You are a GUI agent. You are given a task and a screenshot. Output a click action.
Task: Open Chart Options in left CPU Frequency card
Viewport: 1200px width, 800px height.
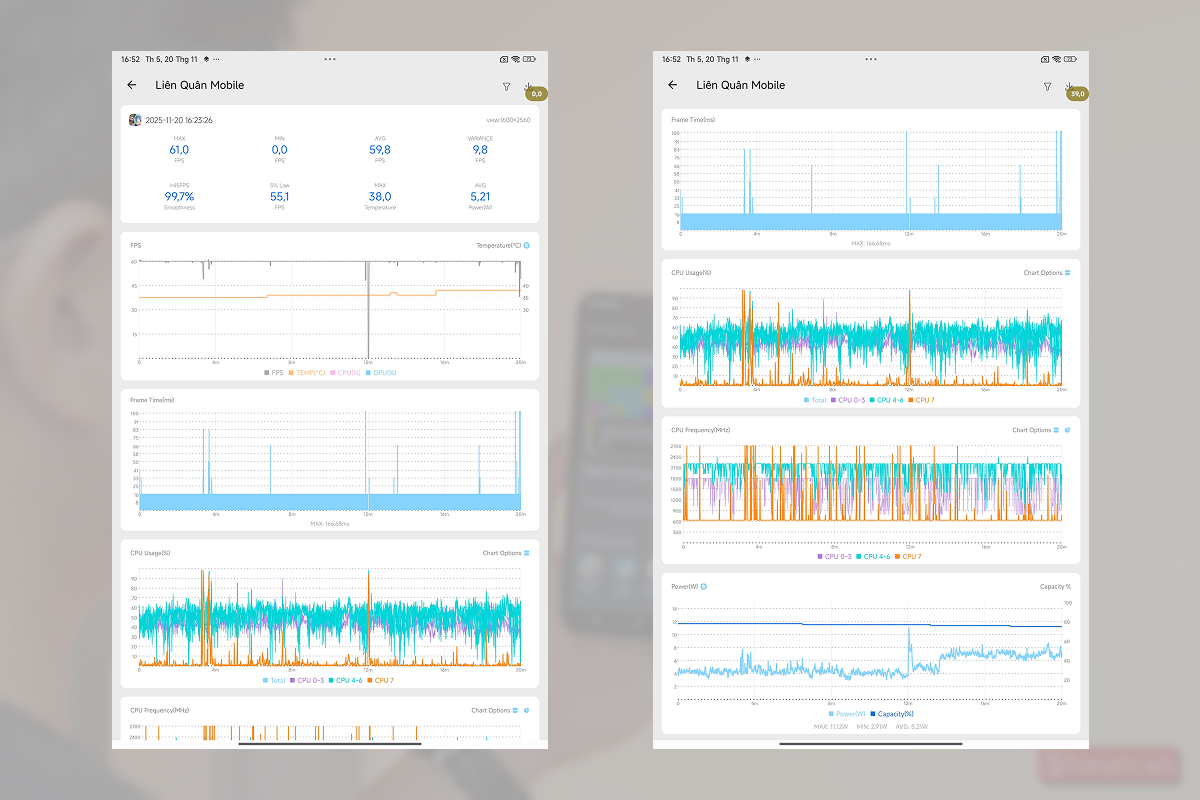point(495,710)
